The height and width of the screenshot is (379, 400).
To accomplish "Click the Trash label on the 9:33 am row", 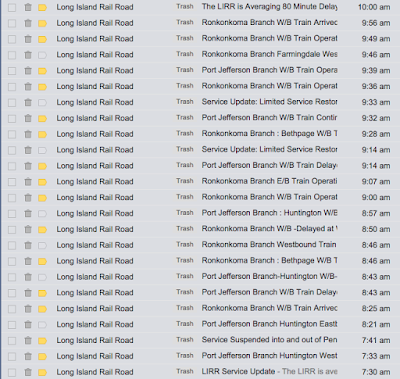I will point(185,102).
